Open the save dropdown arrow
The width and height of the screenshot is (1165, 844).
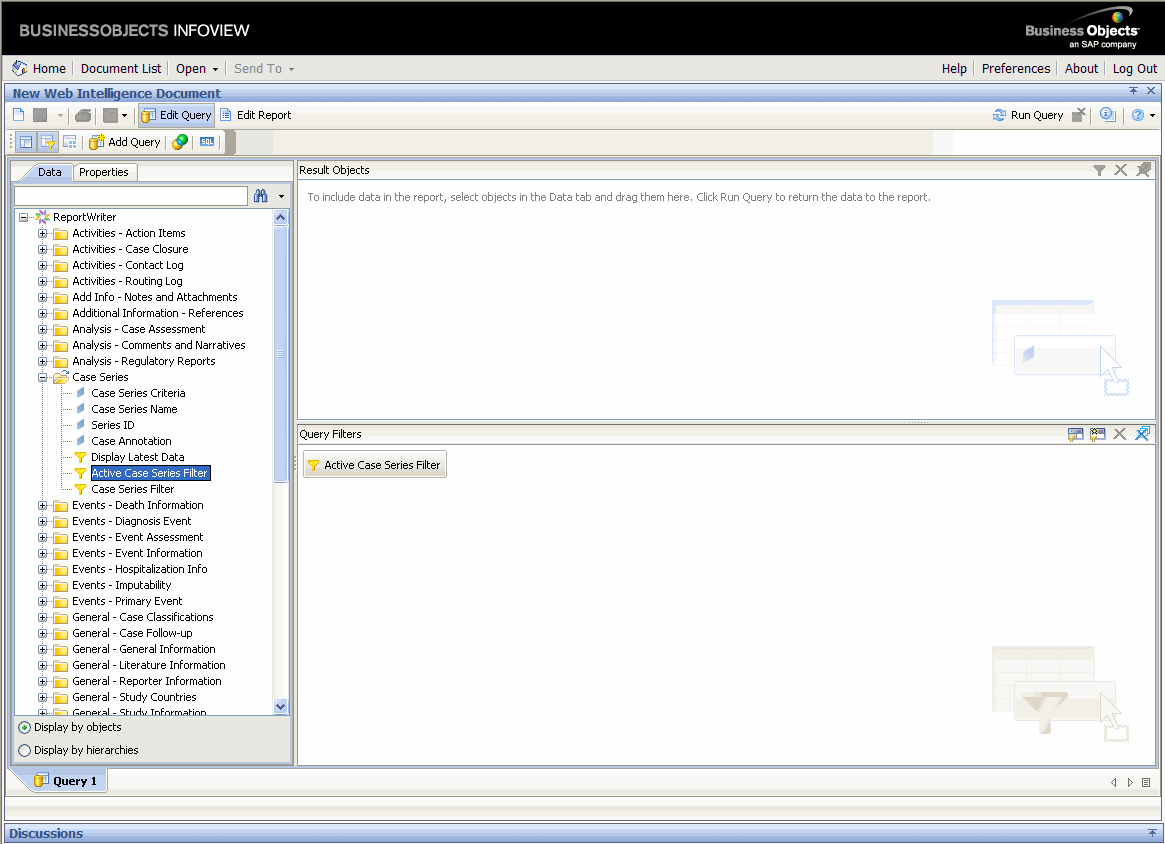pyautogui.click(x=60, y=115)
